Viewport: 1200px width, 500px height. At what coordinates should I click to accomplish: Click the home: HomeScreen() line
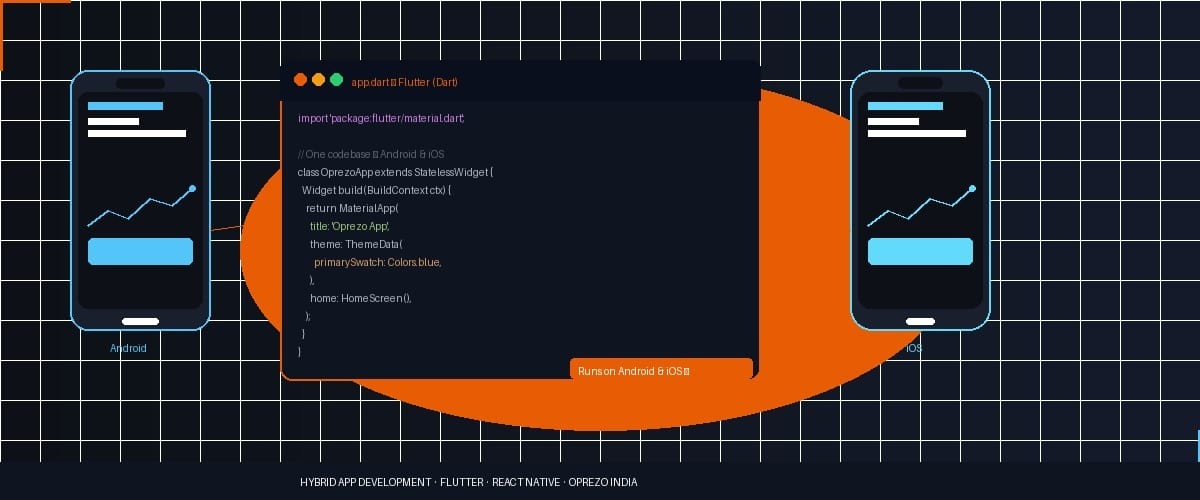point(361,298)
